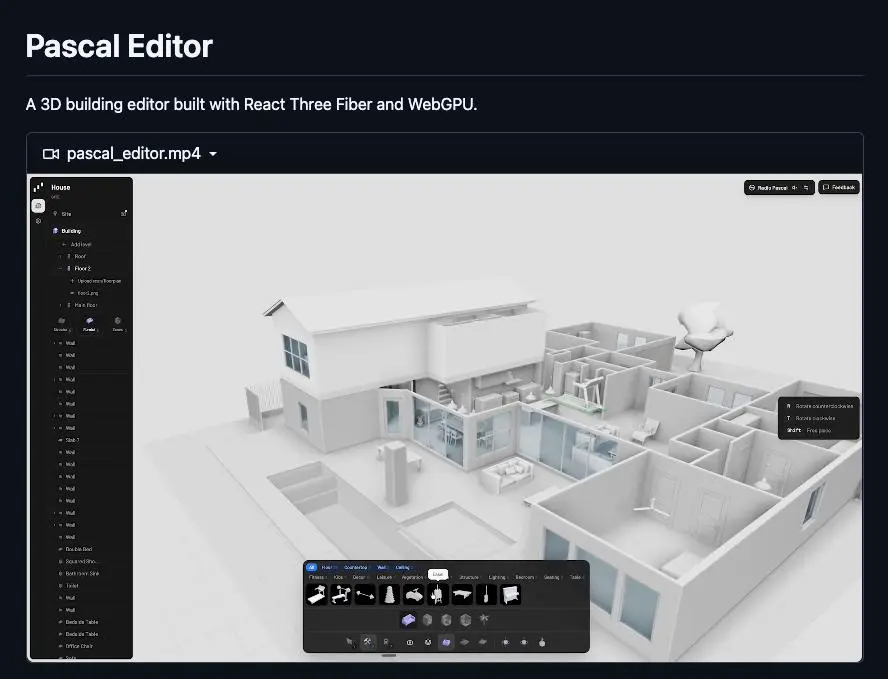Open the Structure asset category
This screenshot has height=679, width=888.
(x=469, y=577)
